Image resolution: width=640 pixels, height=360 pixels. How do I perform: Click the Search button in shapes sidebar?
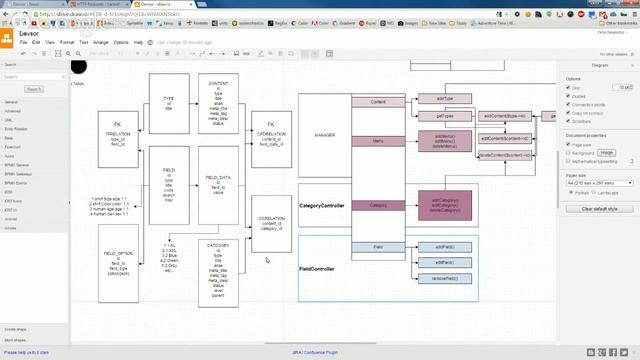[x=34, y=89]
